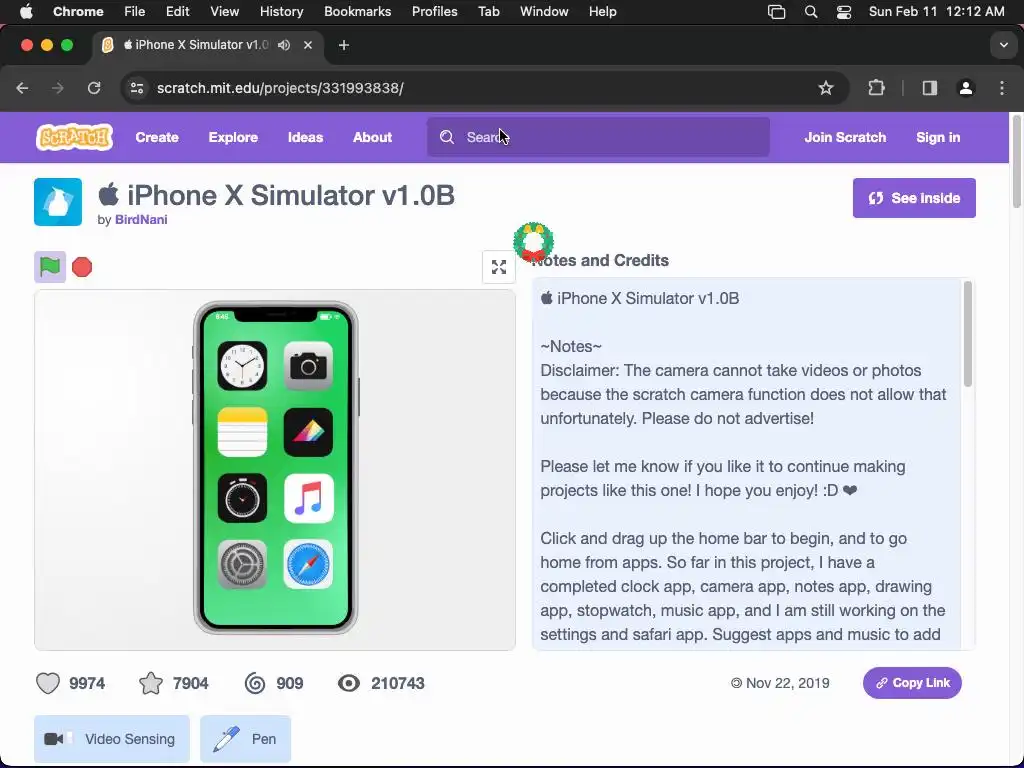The image size is (1024, 768).
Task: Focus the Scratch search field
Action: 598,137
